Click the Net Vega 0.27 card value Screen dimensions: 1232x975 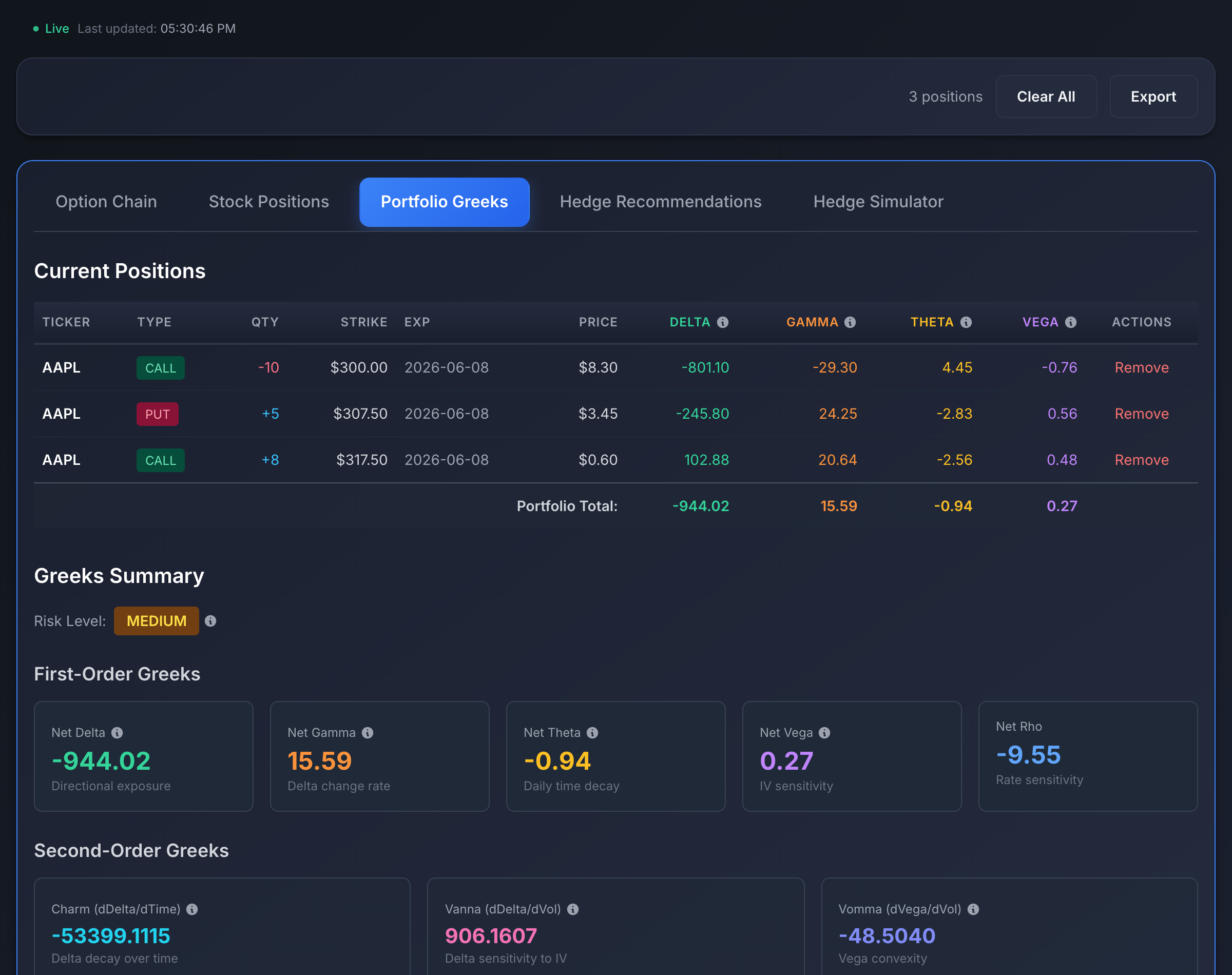click(786, 761)
